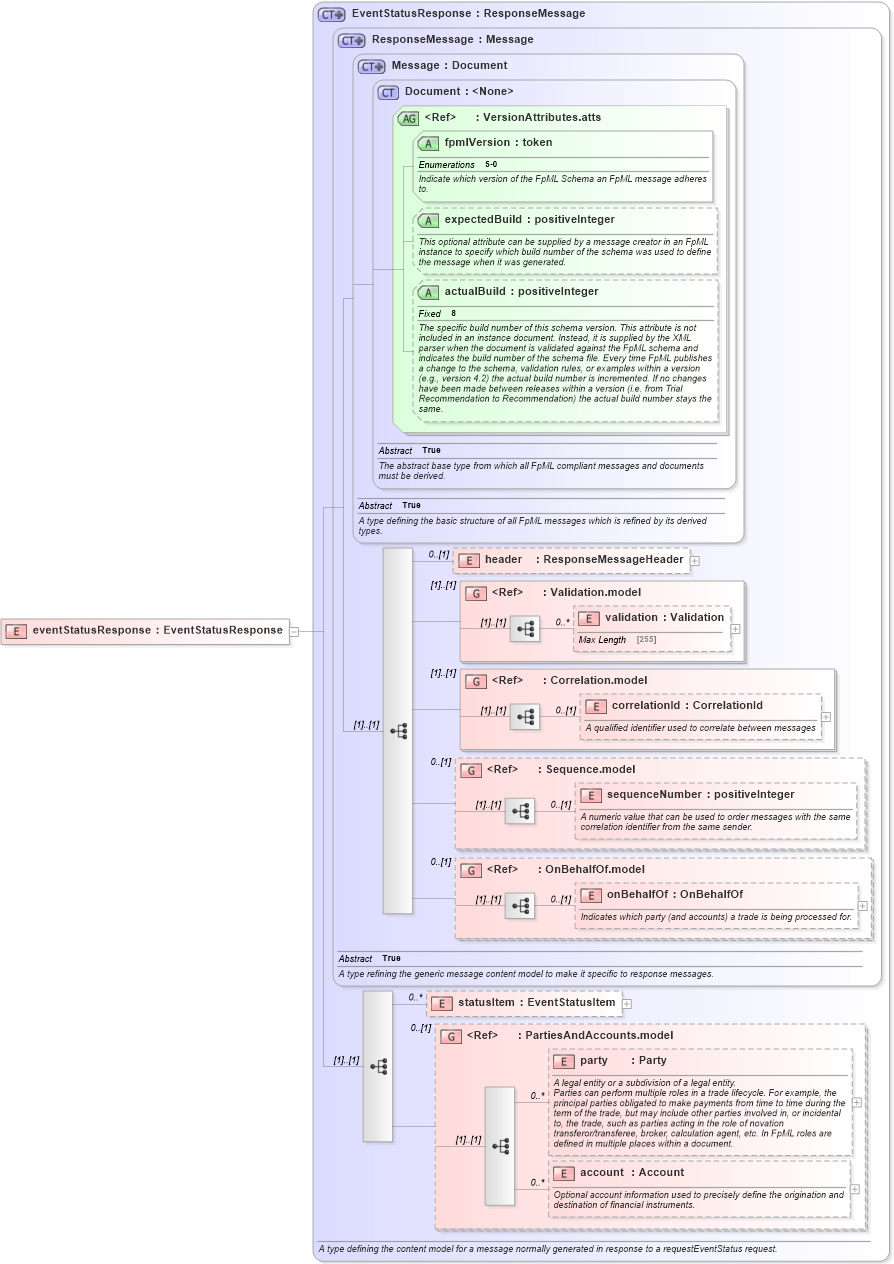This screenshot has width=894, height=1264.
Task: Expand the correlationId element plus box
Action: tap(826, 717)
